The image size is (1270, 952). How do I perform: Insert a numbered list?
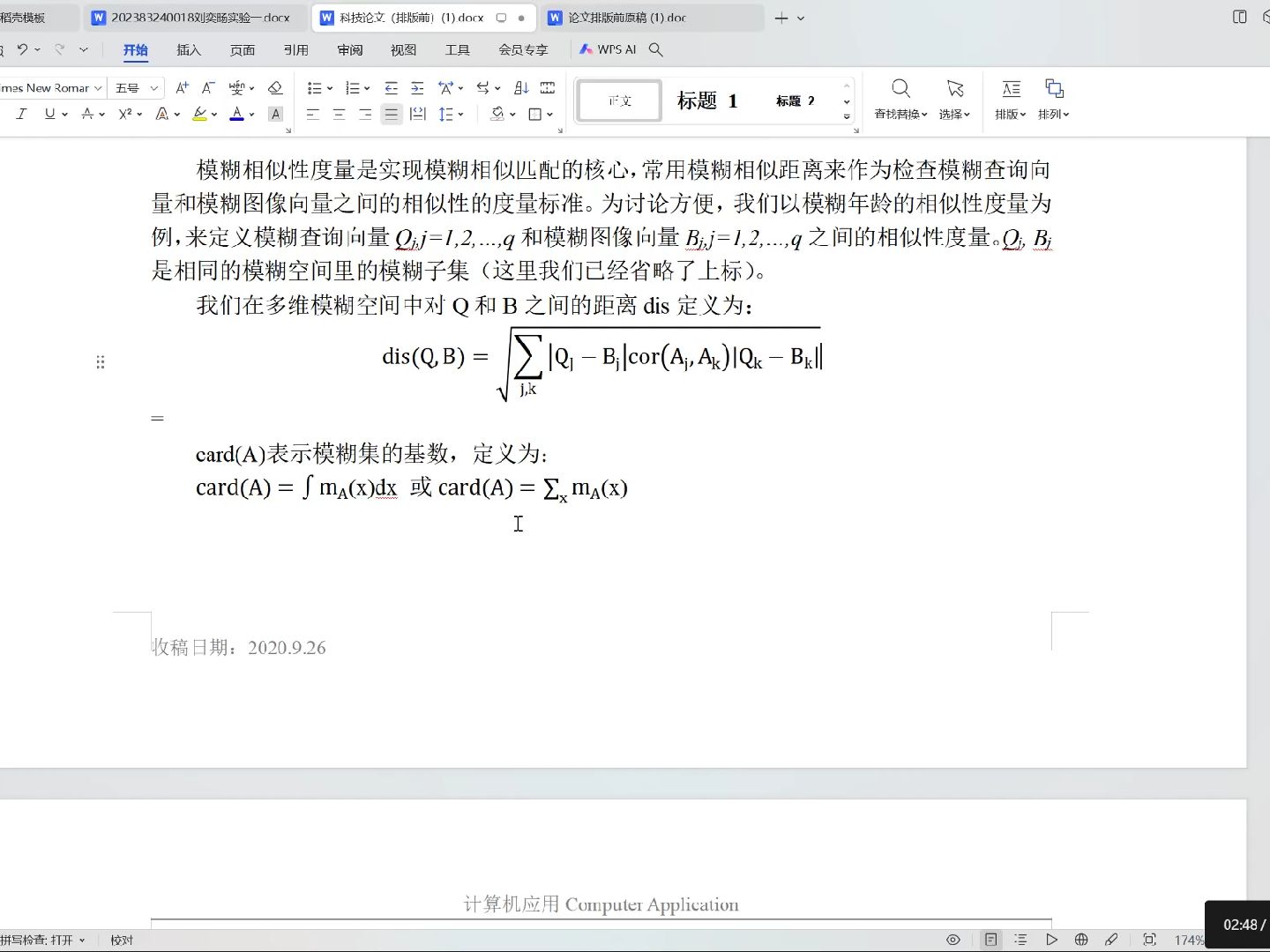click(353, 88)
